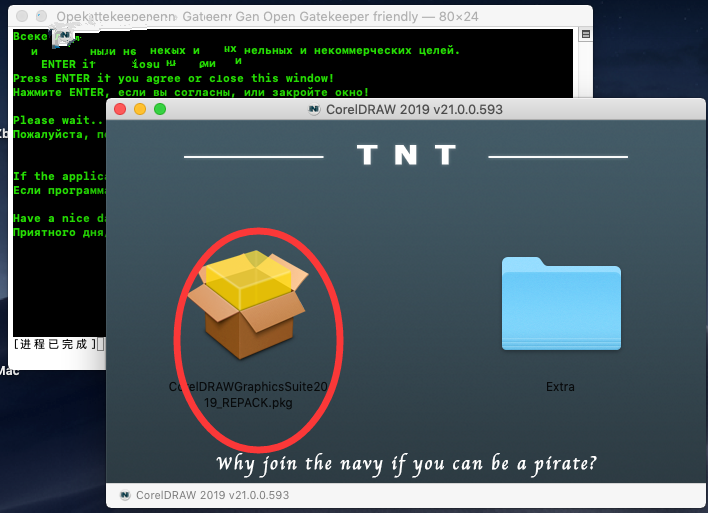708x513 pixels.
Task: Click the CorelDRAWGraphicsSuite2019_REPACK.pkg file name label
Action: (248, 395)
